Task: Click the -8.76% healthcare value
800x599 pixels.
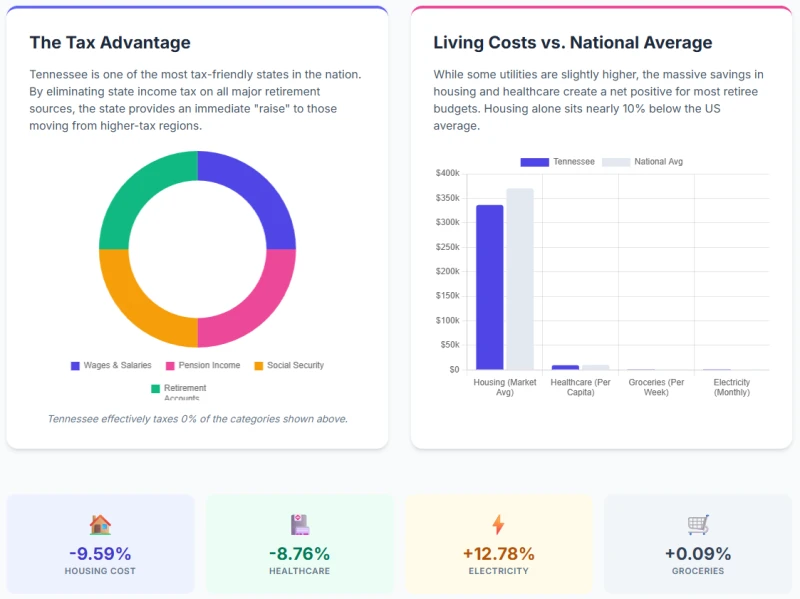Action: pos(299,554)
